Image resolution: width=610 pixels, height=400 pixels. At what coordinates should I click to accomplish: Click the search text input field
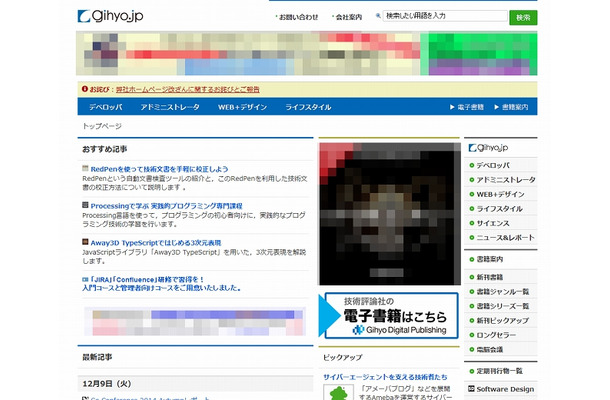[445, 16]
